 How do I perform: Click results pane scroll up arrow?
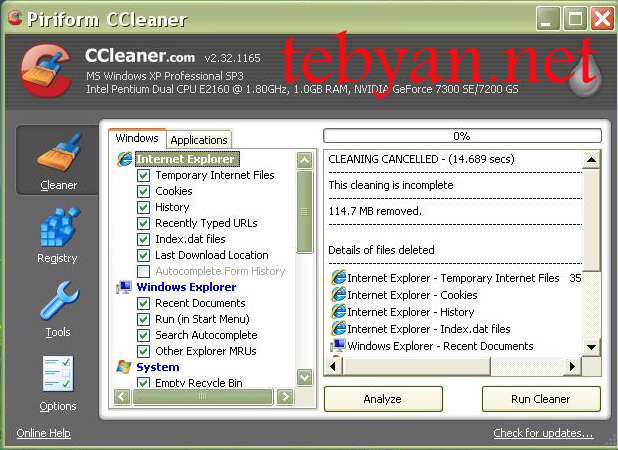591,160
